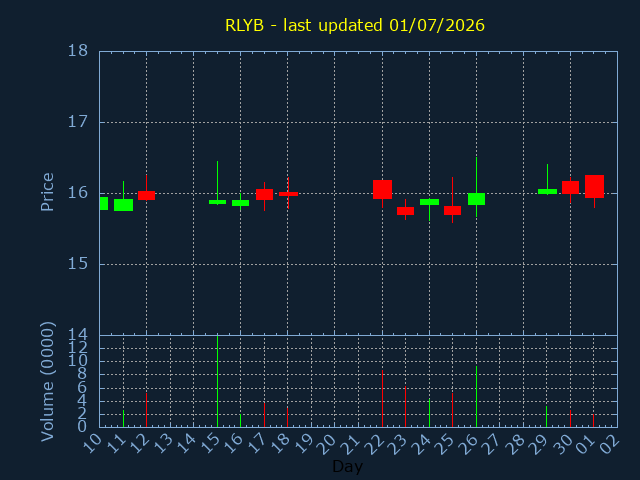Image resolution: width=640 pixels, height=480 pixels.
Task: Click the day tick label 29
Action: (x=539, y=444)
